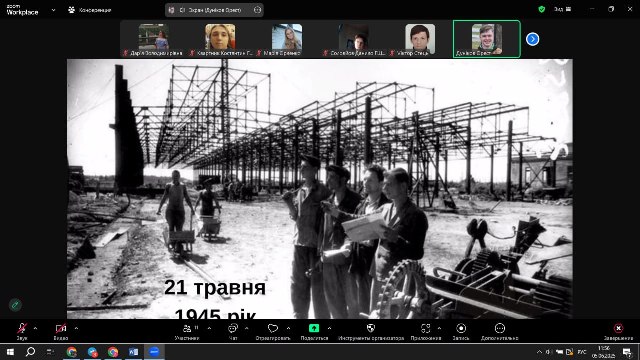
Task: Open the Отреагировать reactions heart icon
Action: coord(273,331)
